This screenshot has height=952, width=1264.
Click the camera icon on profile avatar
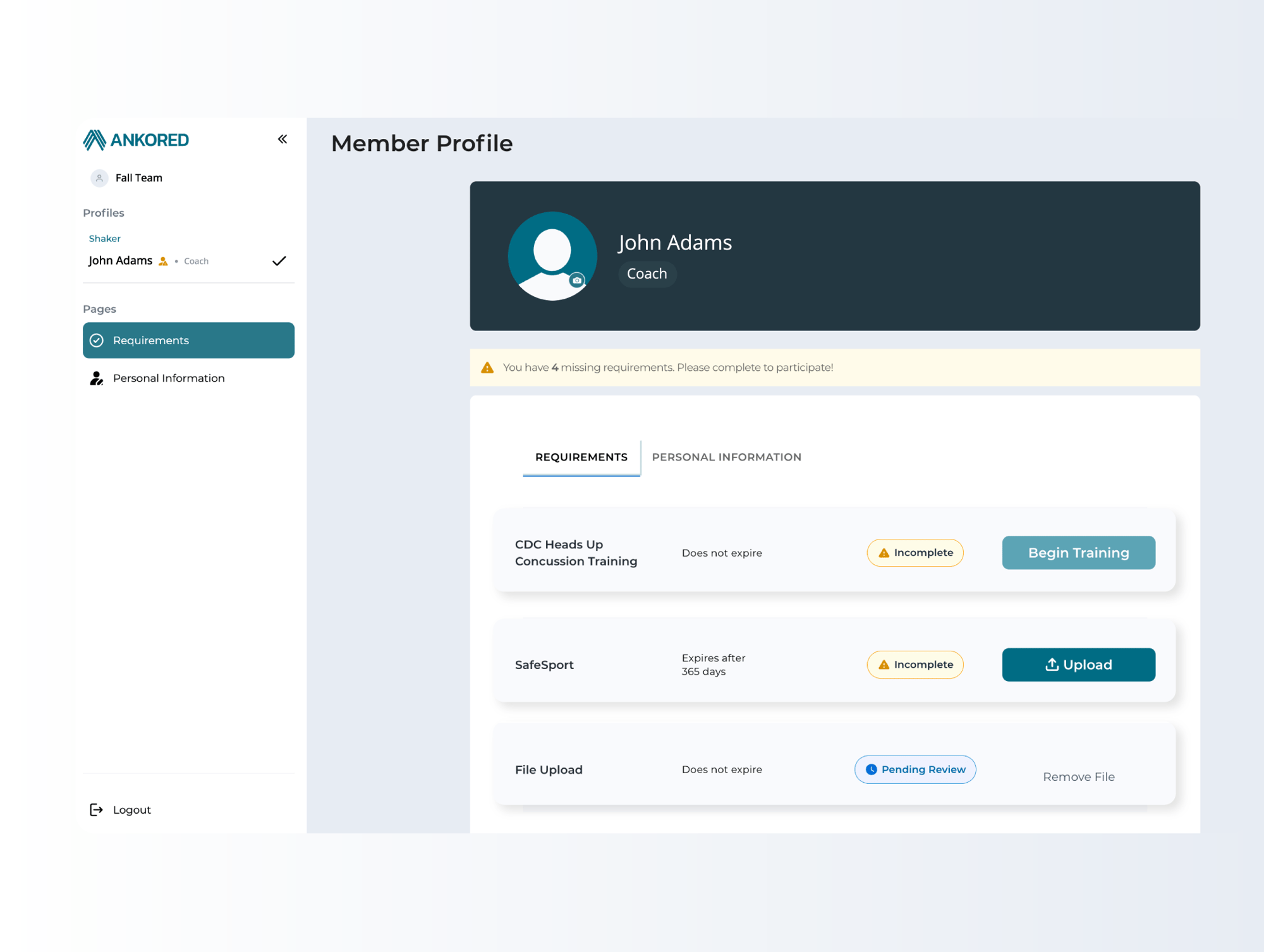(x=576, y=280)
